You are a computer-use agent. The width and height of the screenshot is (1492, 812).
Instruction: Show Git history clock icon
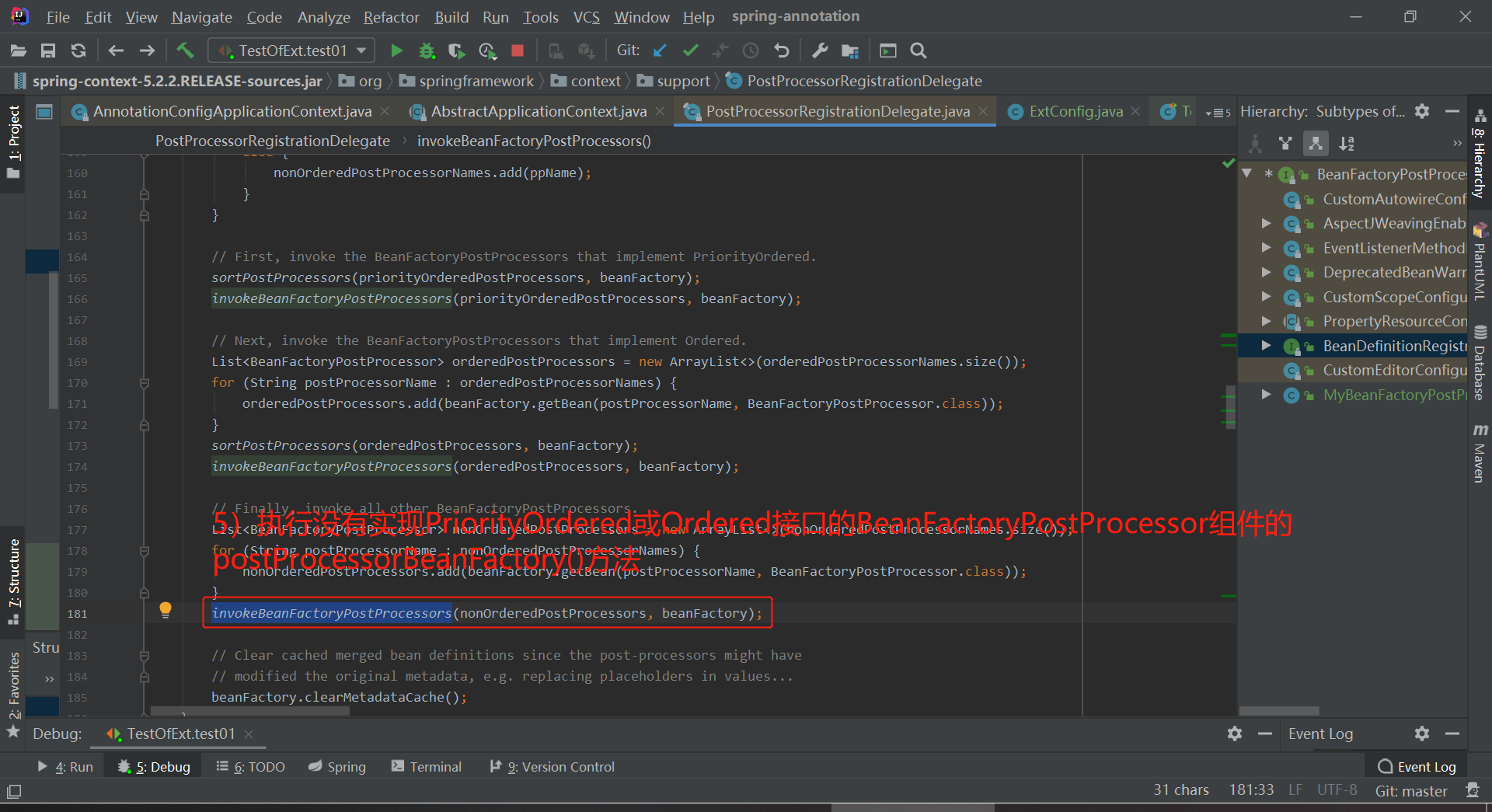[x=751, y=51]
